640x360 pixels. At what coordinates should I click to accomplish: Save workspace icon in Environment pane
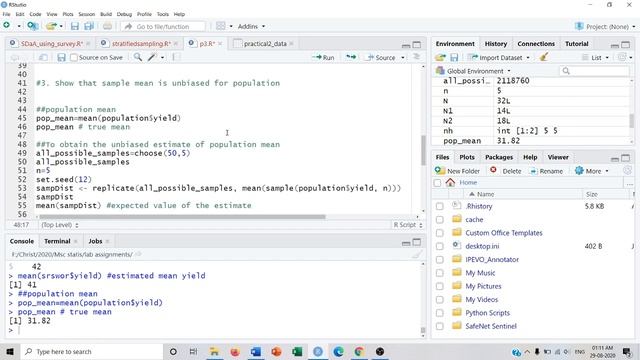pyautogui.click(x=454, y=58)
